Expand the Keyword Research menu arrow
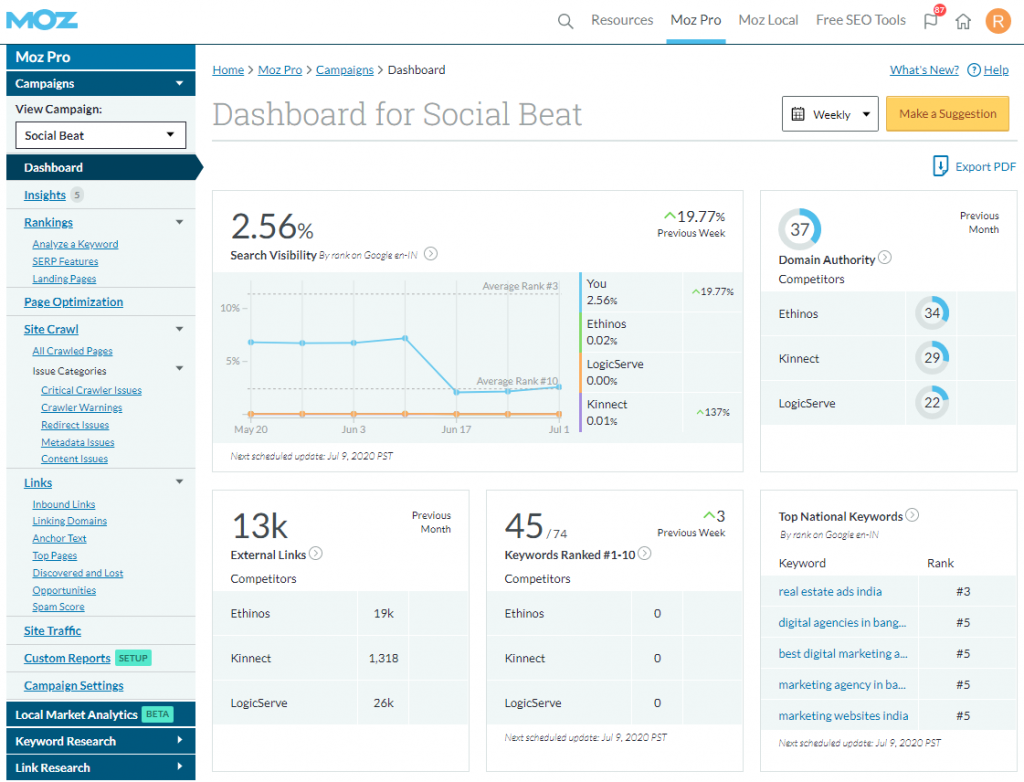Screen dimensions: 1024x782 point(180,740)
